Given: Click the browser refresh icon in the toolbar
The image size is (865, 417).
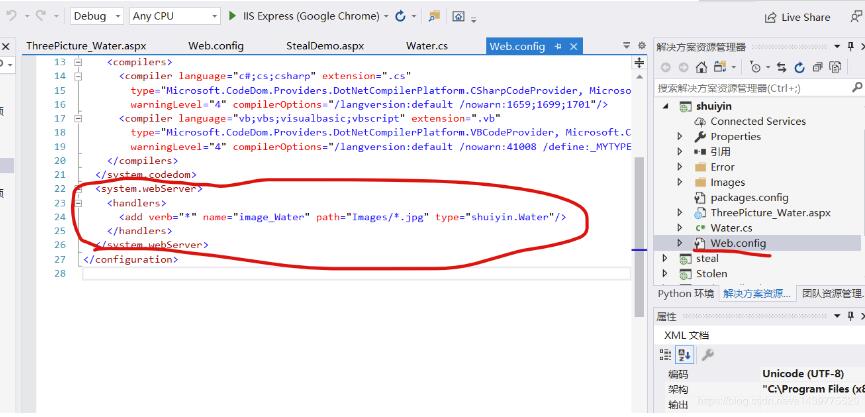Looking at the screenshot, I should pyautogui.click(x=401, y=17).
